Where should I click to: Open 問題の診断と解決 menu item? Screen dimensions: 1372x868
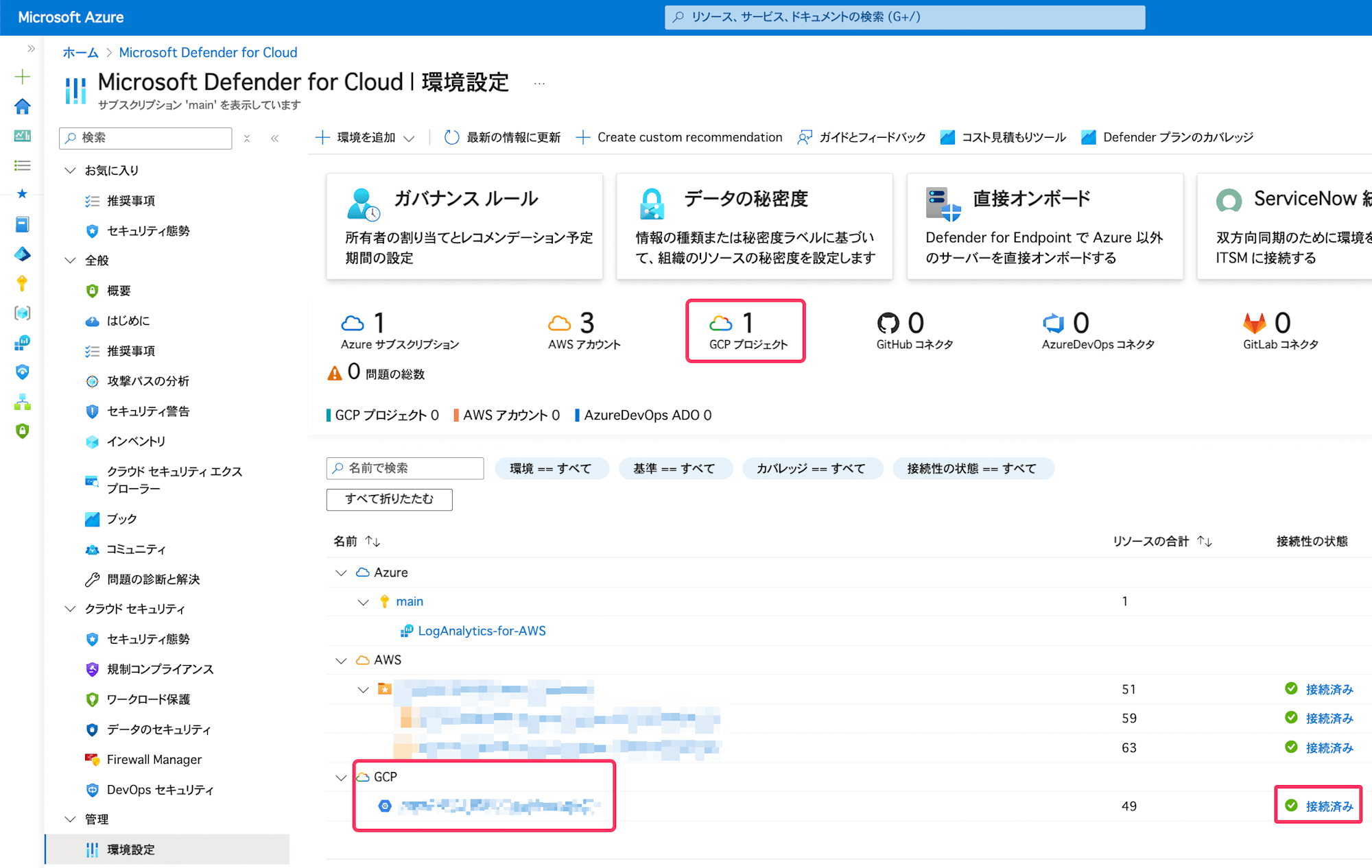pyautogui.click(x=153, y=579)
